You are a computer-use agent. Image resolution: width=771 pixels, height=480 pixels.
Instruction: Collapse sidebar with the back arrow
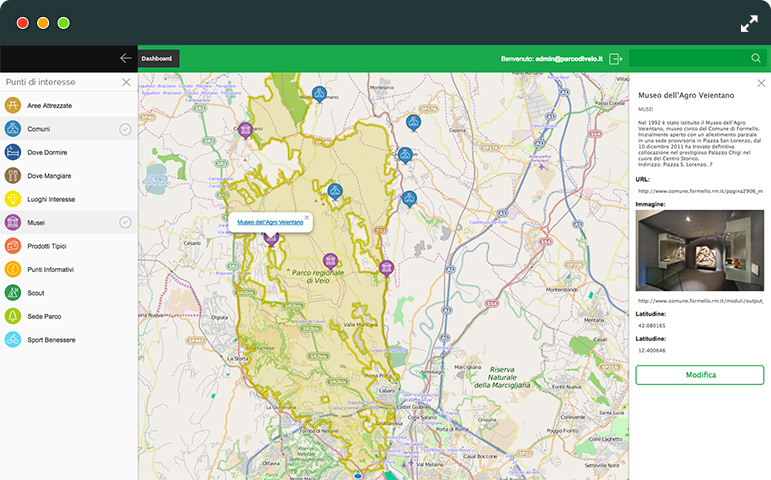point(125,59)
